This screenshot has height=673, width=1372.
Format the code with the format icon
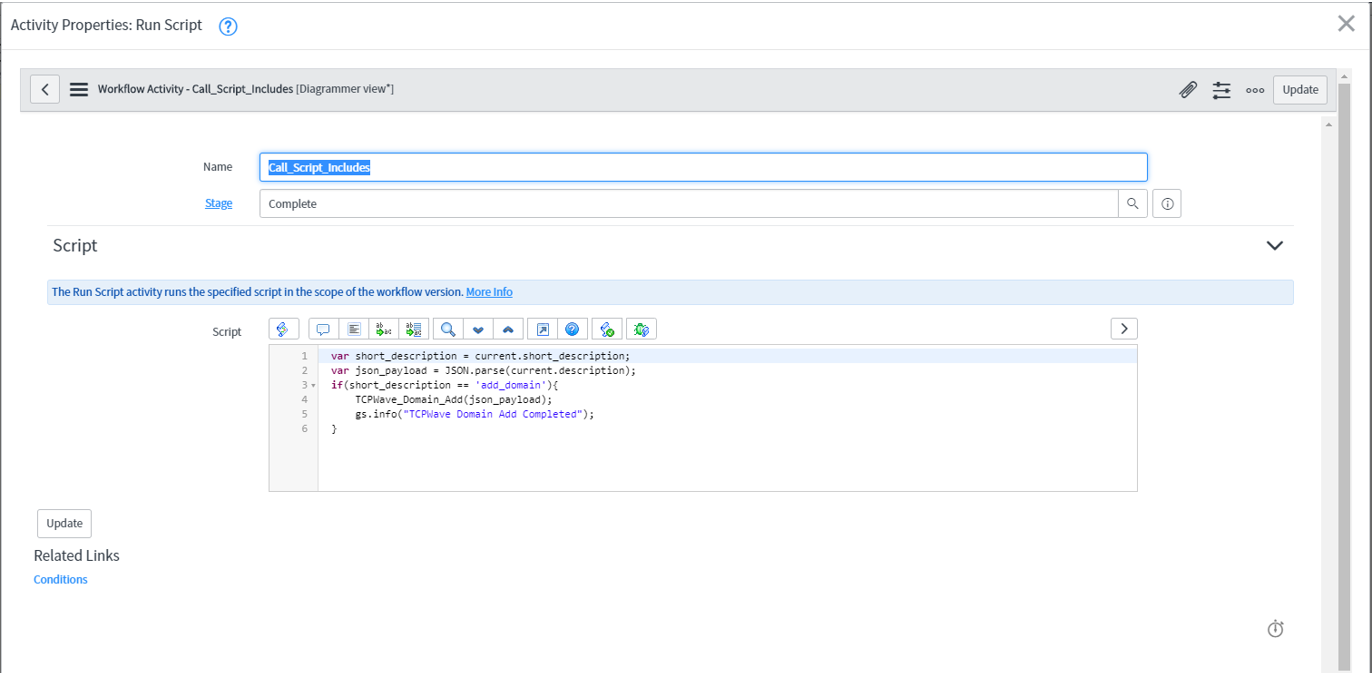click(352, 328)
